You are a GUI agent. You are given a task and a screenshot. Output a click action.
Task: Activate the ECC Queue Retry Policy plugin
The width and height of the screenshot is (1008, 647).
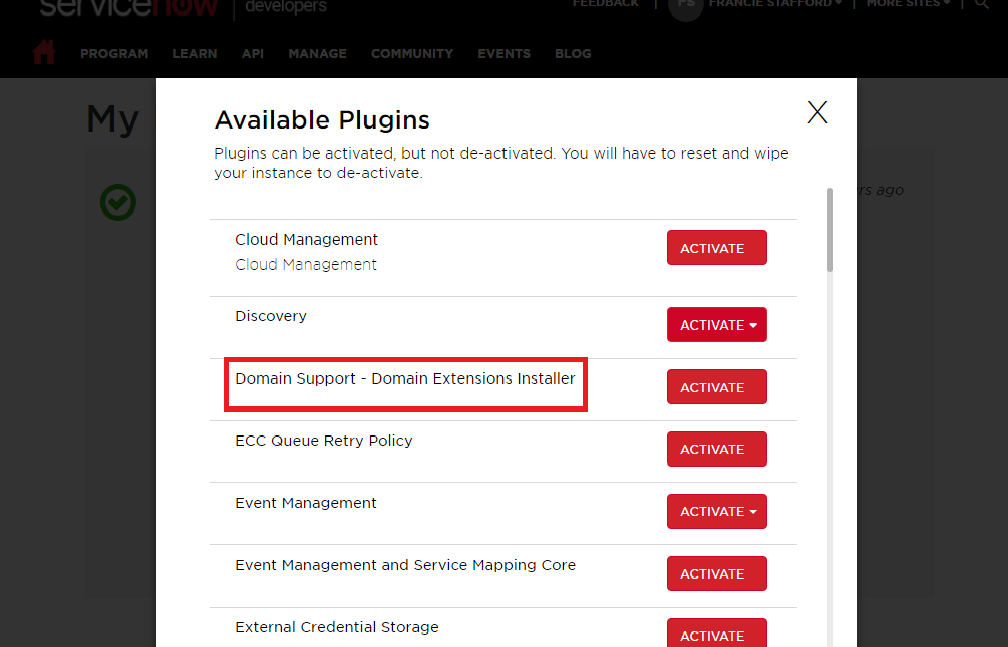coord(716,448)
